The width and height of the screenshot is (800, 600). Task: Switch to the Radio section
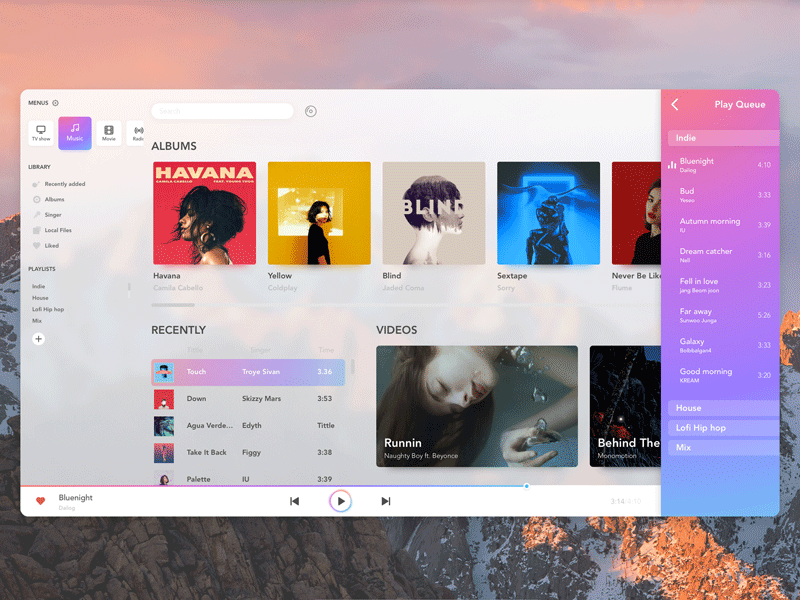(x=137, y=133)
